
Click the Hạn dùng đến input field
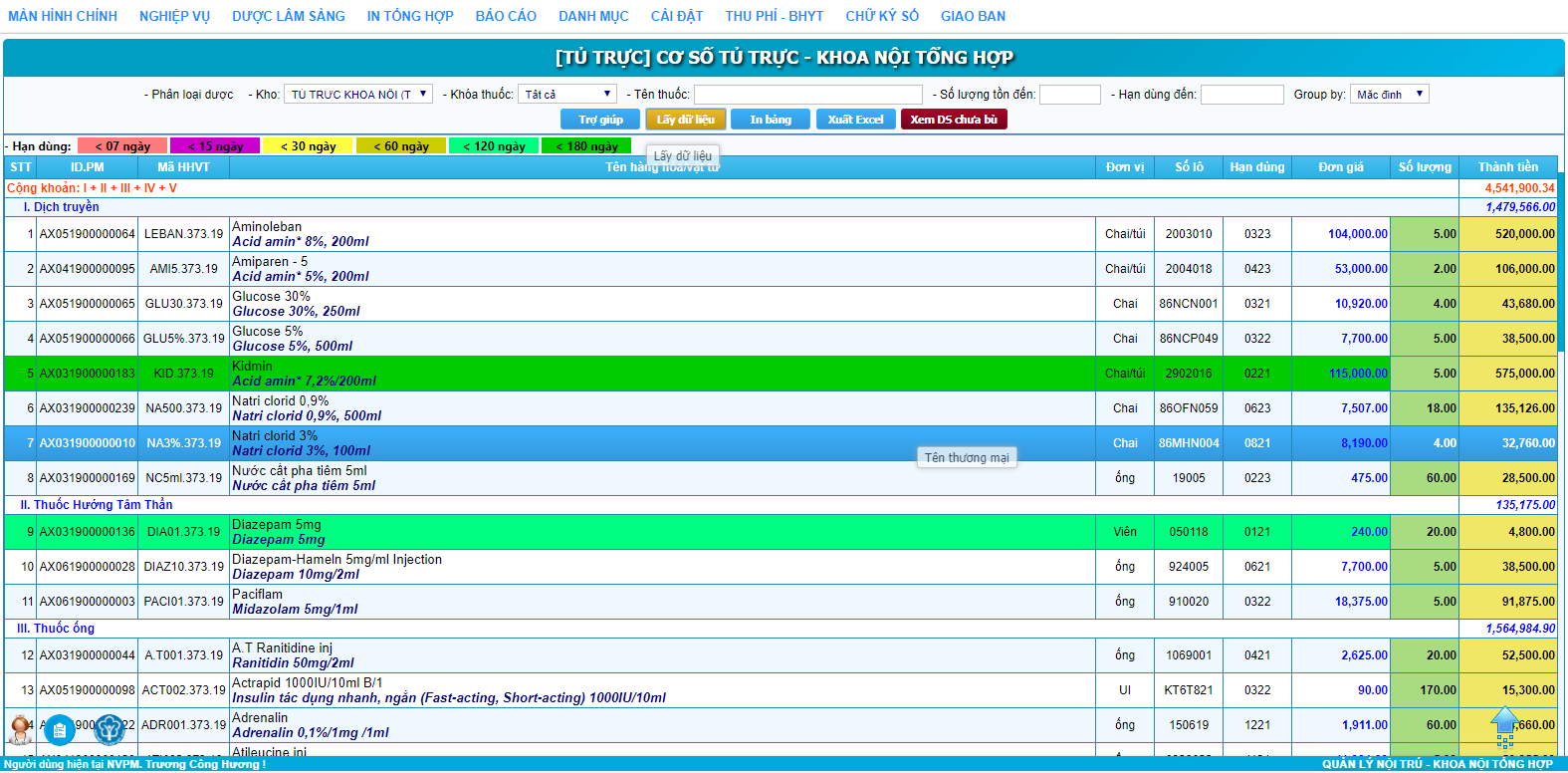click(x=1241, y=95)
